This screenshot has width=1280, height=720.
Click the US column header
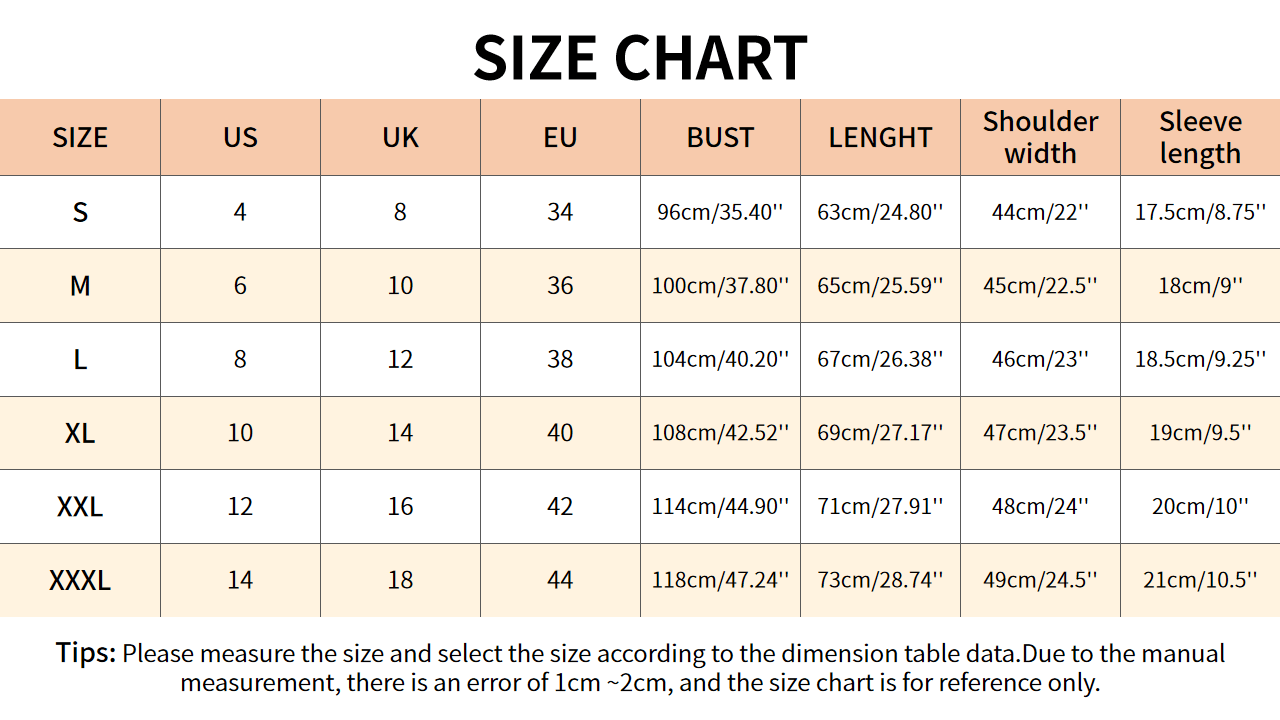click(240, 138)
